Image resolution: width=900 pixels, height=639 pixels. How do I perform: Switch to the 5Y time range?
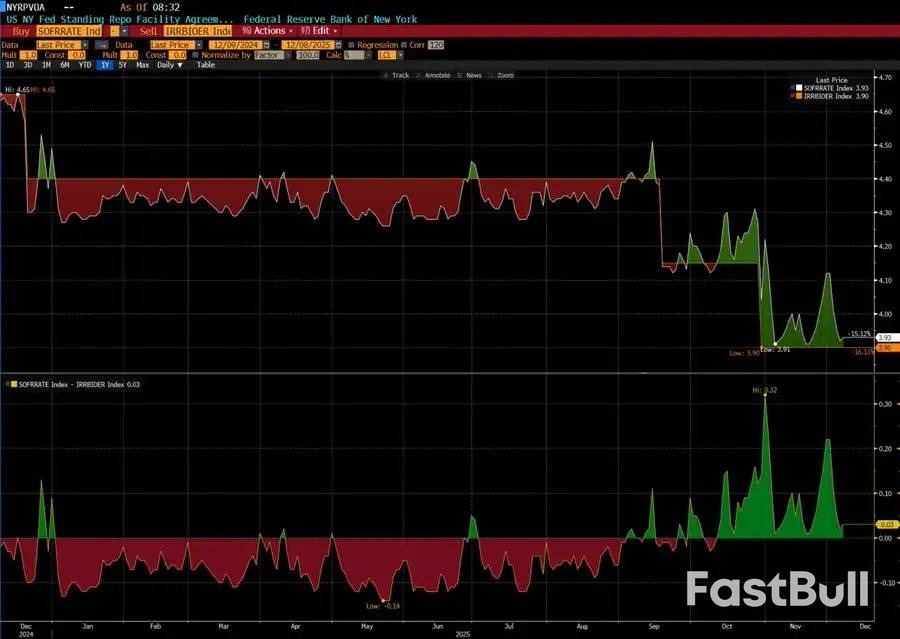(x=122, y=65)
